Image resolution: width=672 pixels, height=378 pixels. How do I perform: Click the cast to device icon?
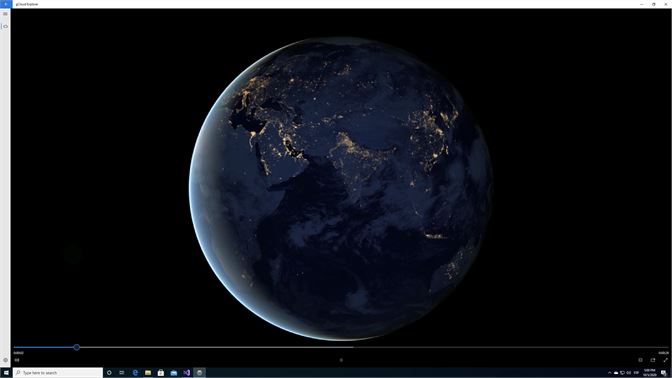tap(653, 360)
